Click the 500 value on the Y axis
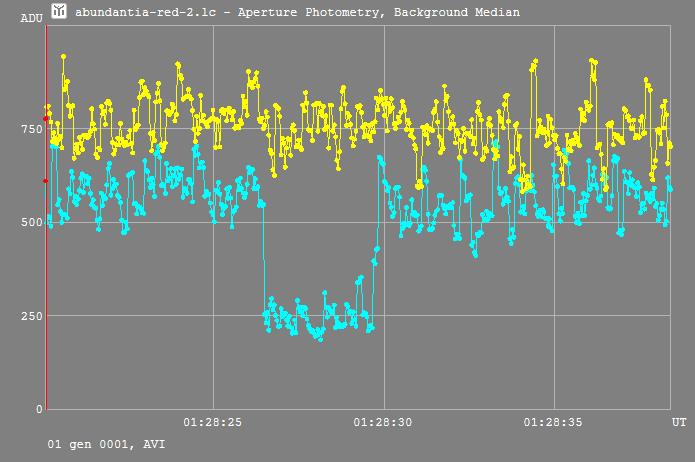 point(32,222)
